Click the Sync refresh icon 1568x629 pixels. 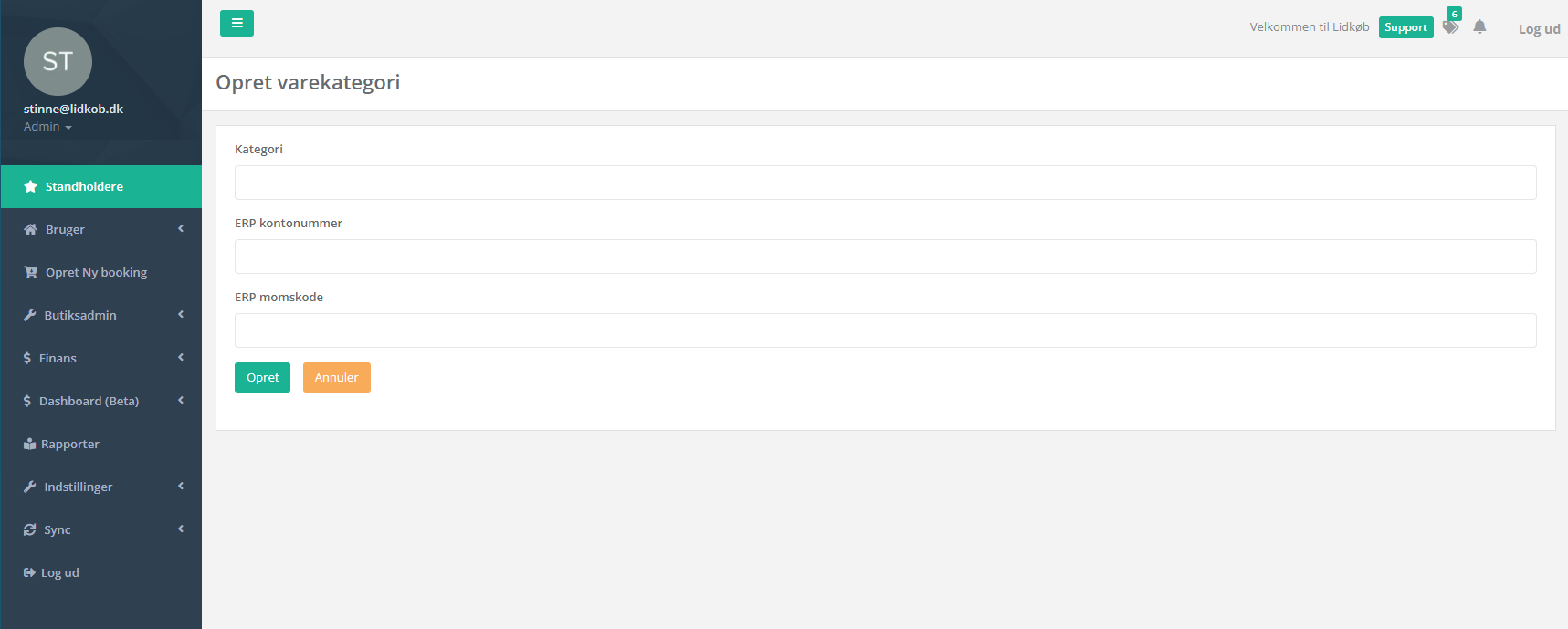pos(30,529)
